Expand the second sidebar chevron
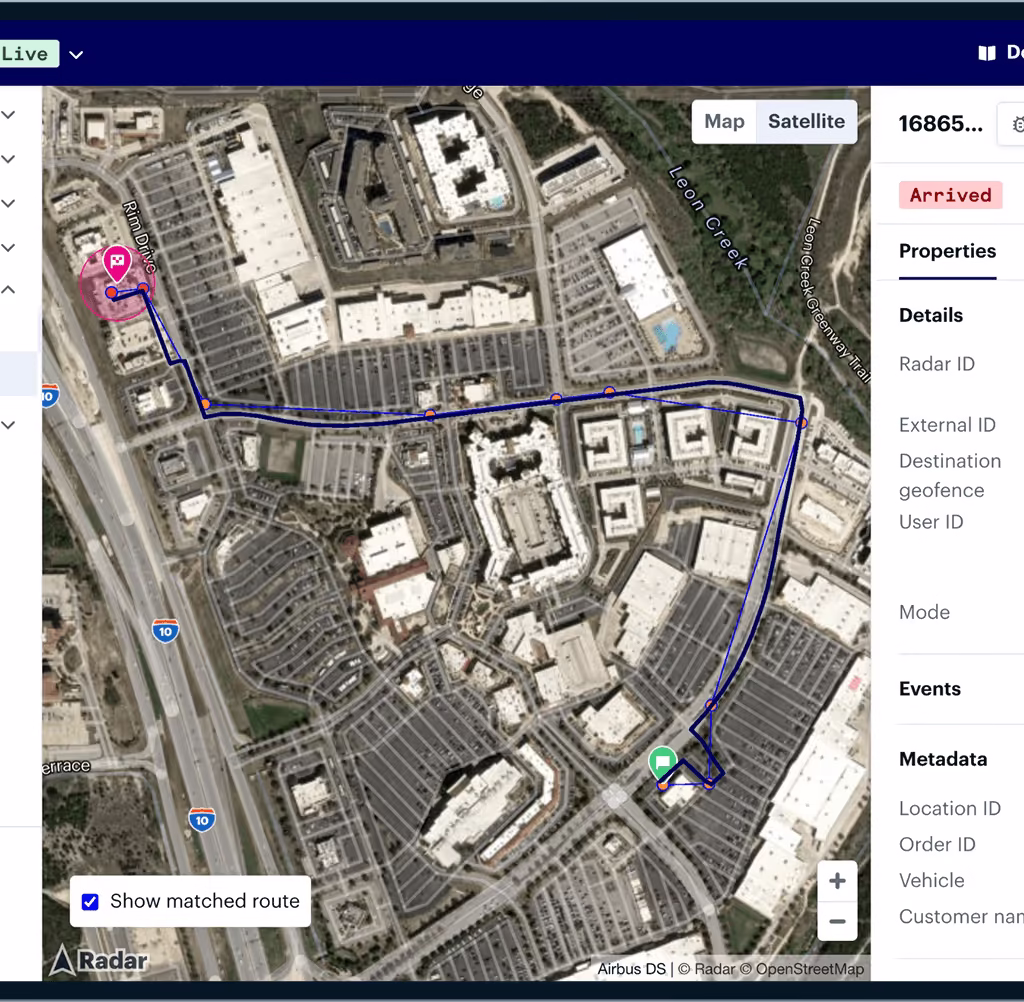Image resolution: width=1024 pixels, height=1002 pixels. (8, 159)
